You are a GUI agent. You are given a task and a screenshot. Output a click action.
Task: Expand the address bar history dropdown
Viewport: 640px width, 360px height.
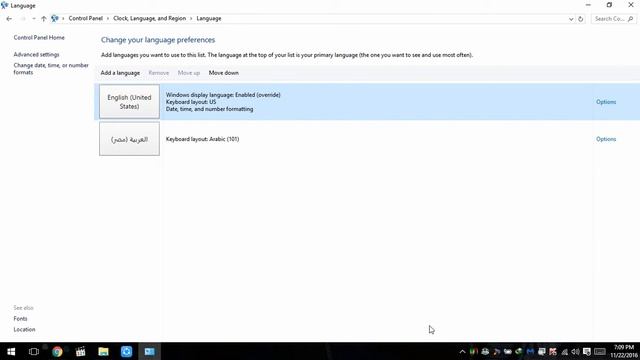coord(571,19)
